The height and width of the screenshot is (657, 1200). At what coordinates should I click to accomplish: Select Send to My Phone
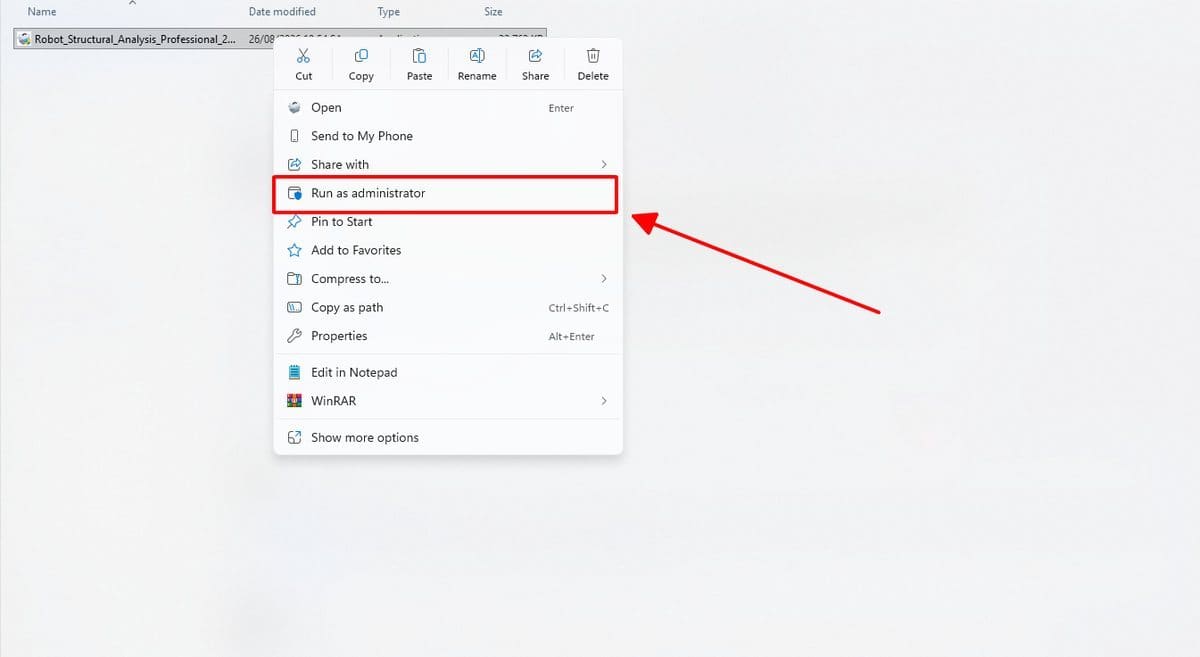point(448,136)
